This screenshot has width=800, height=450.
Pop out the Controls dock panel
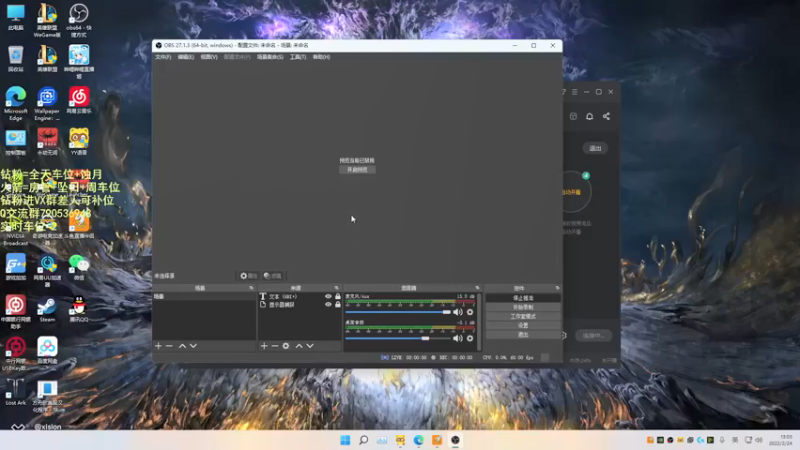557,288
